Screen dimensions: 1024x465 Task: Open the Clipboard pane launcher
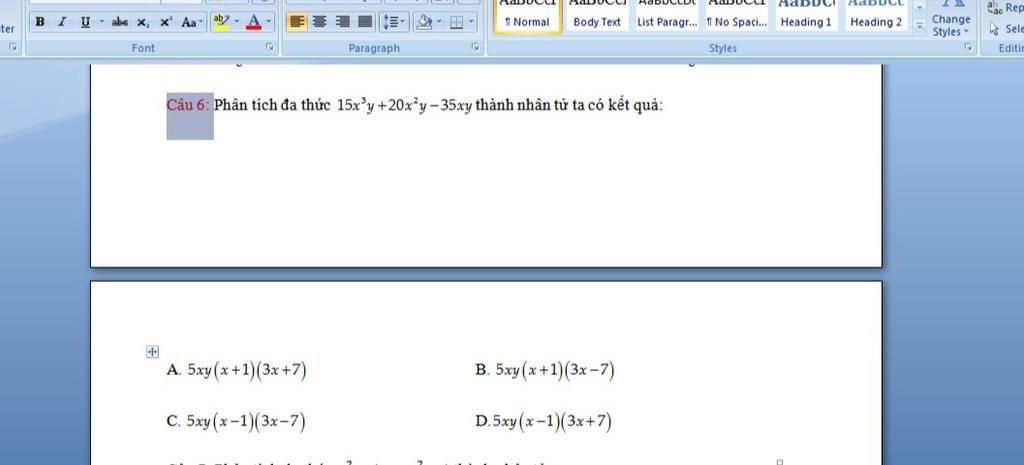point(12,47)
